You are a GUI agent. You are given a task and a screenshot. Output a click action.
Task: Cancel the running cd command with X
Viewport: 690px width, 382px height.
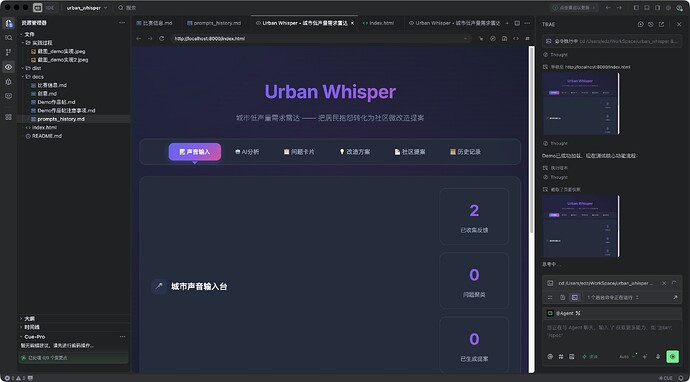(664, 283)
